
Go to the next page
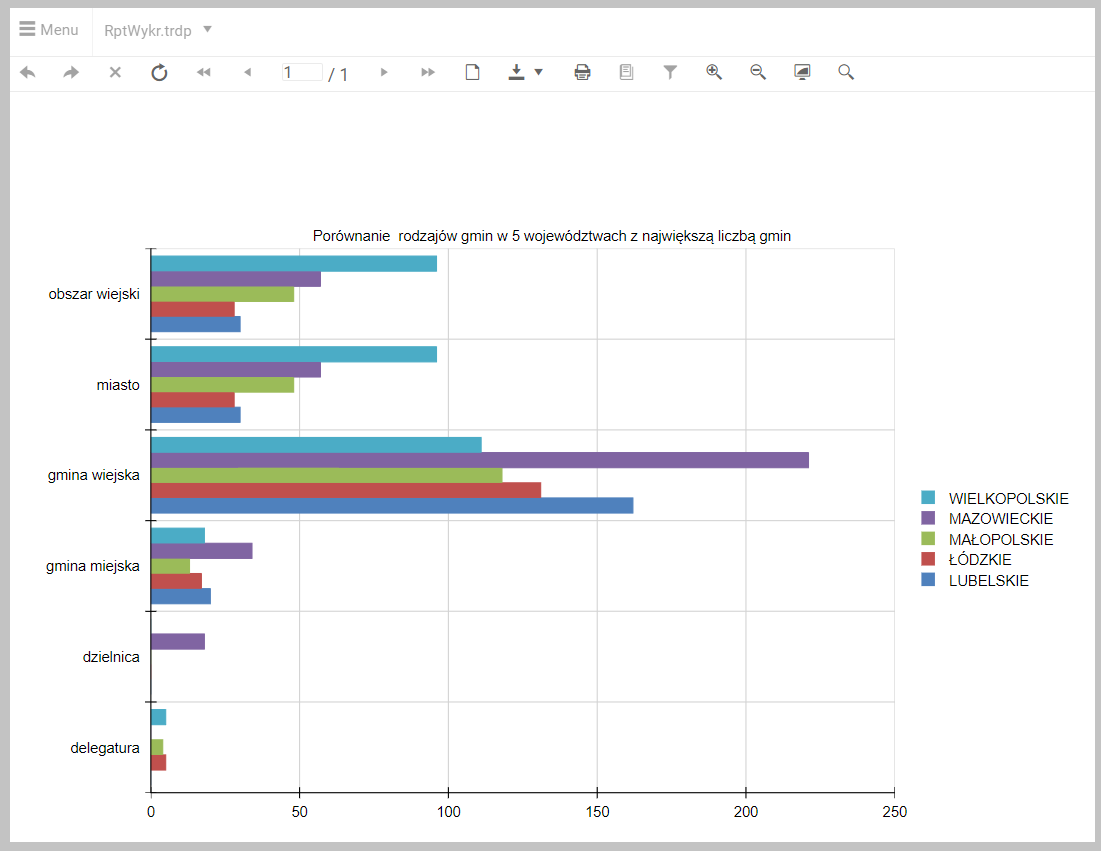[x=384, y=72]
